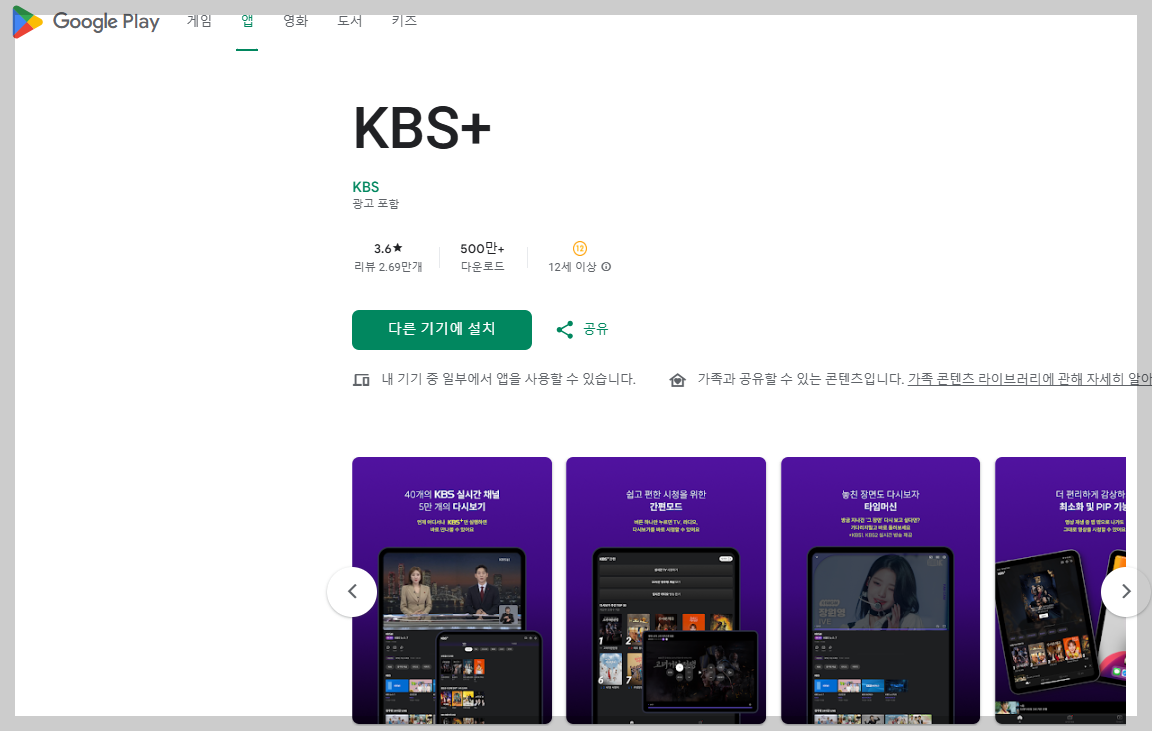Click the 리뷰 2.69만개 text
This screenshot has height=731, width=1152.
pos(388,267)
